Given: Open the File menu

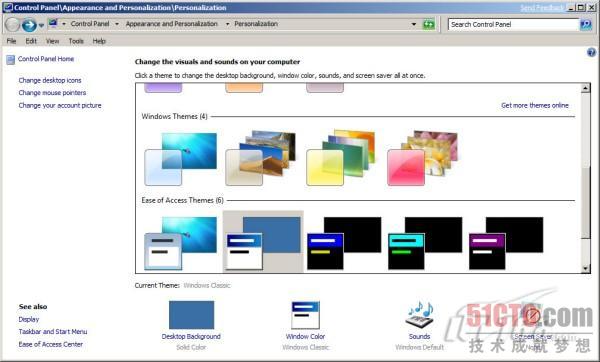Looking at the screenshot, I should (11, 41).
